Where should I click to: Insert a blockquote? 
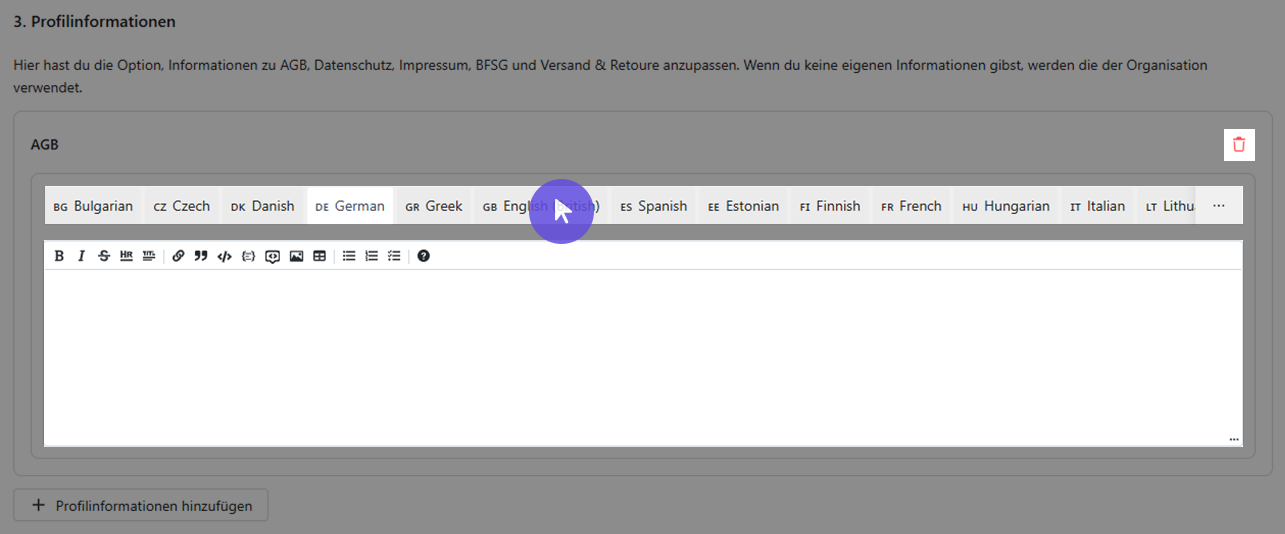pyautogui.click(x=201, y=256)
